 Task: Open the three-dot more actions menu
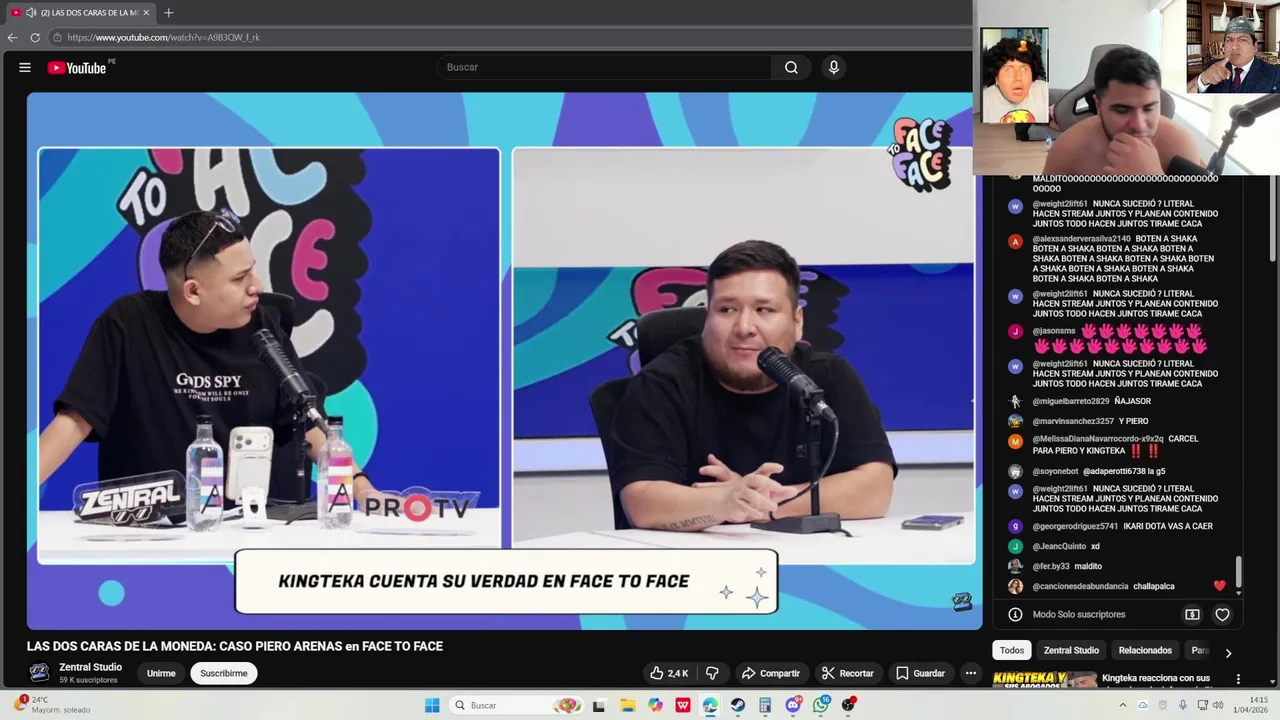970,673
